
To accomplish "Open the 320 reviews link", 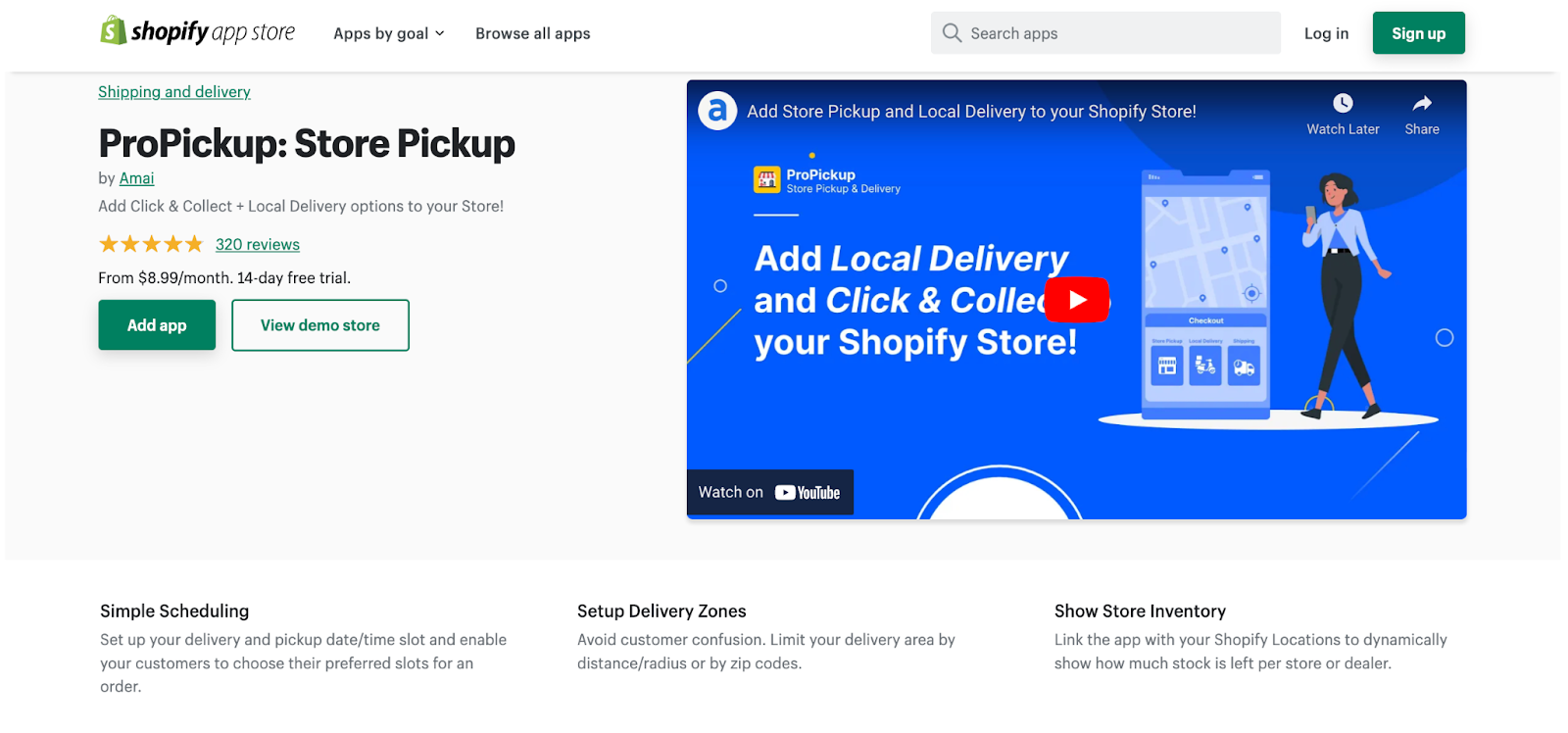I will 258,245.
